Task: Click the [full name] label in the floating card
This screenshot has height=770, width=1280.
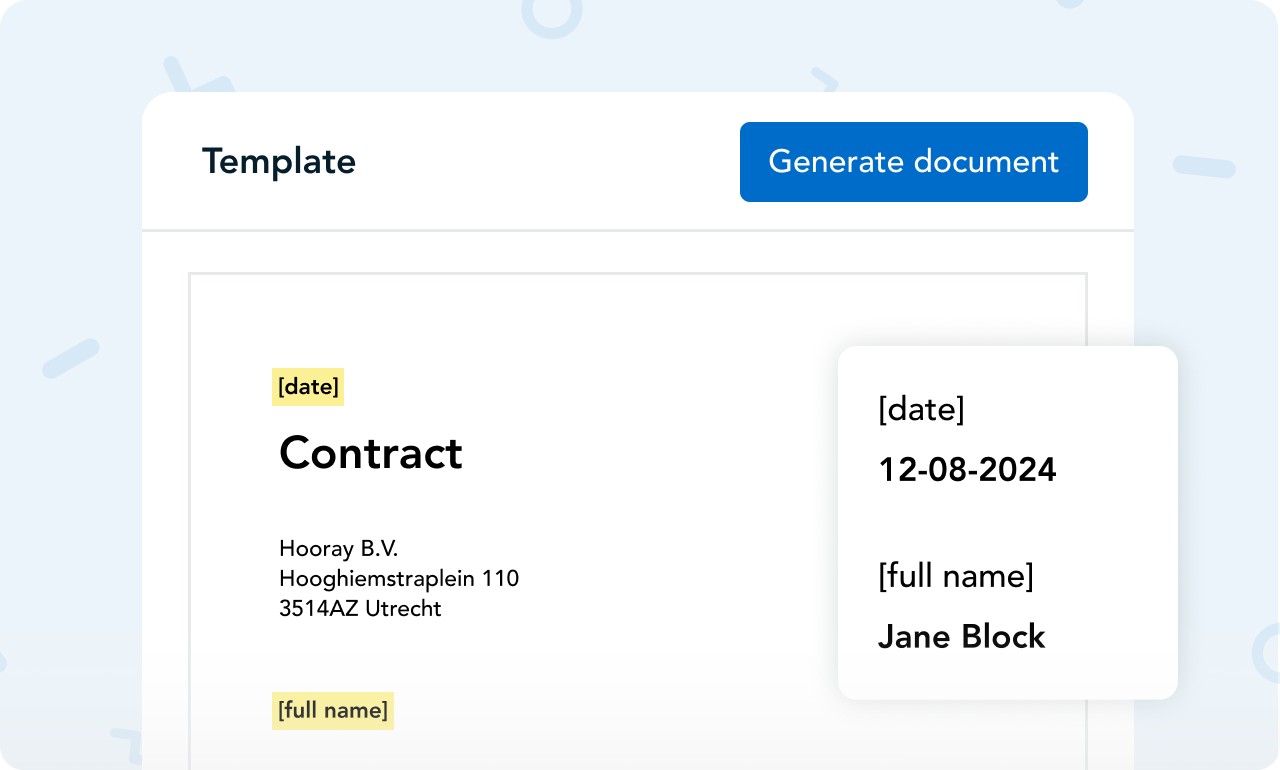Action: pos(955,576)
